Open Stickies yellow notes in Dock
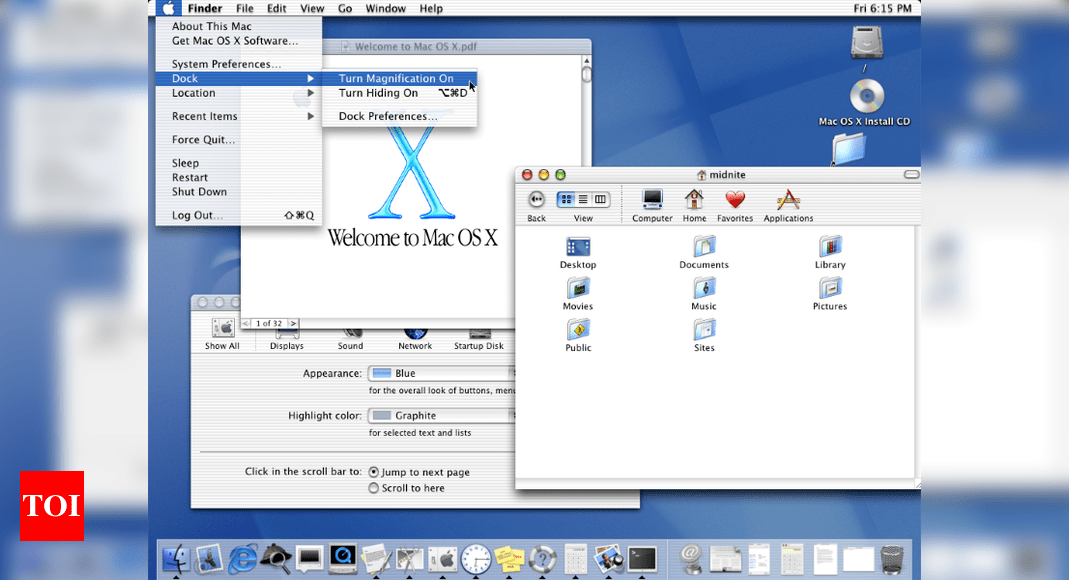The width and height of the screenshot is (1069, 580). click(x=509, y=559)
